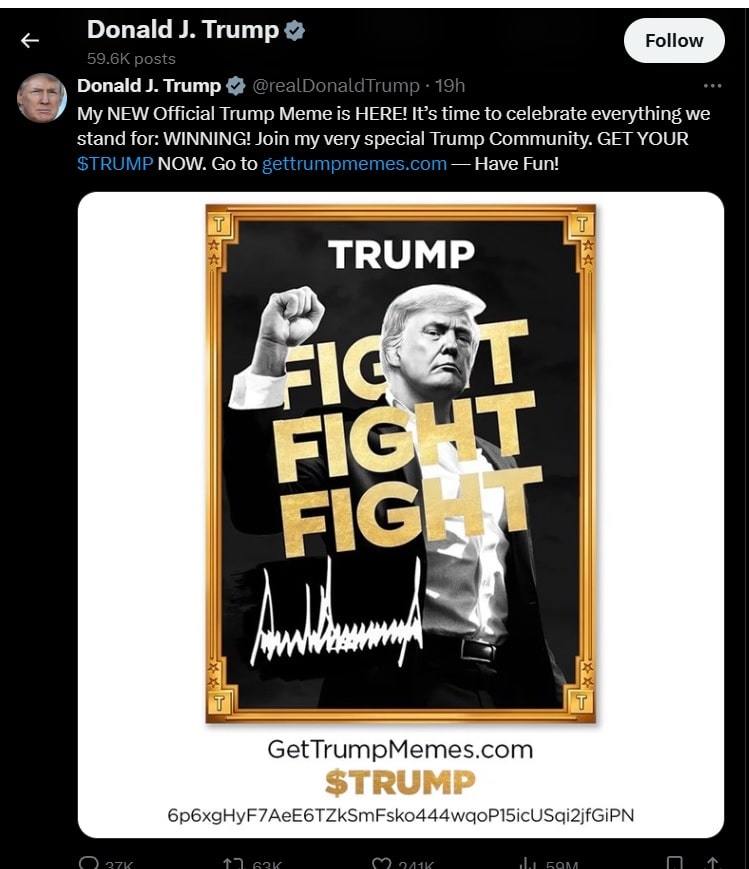This screenshot has height=869, width=749.
Task: Click the repost icon
Action: [x=230, y=863]
